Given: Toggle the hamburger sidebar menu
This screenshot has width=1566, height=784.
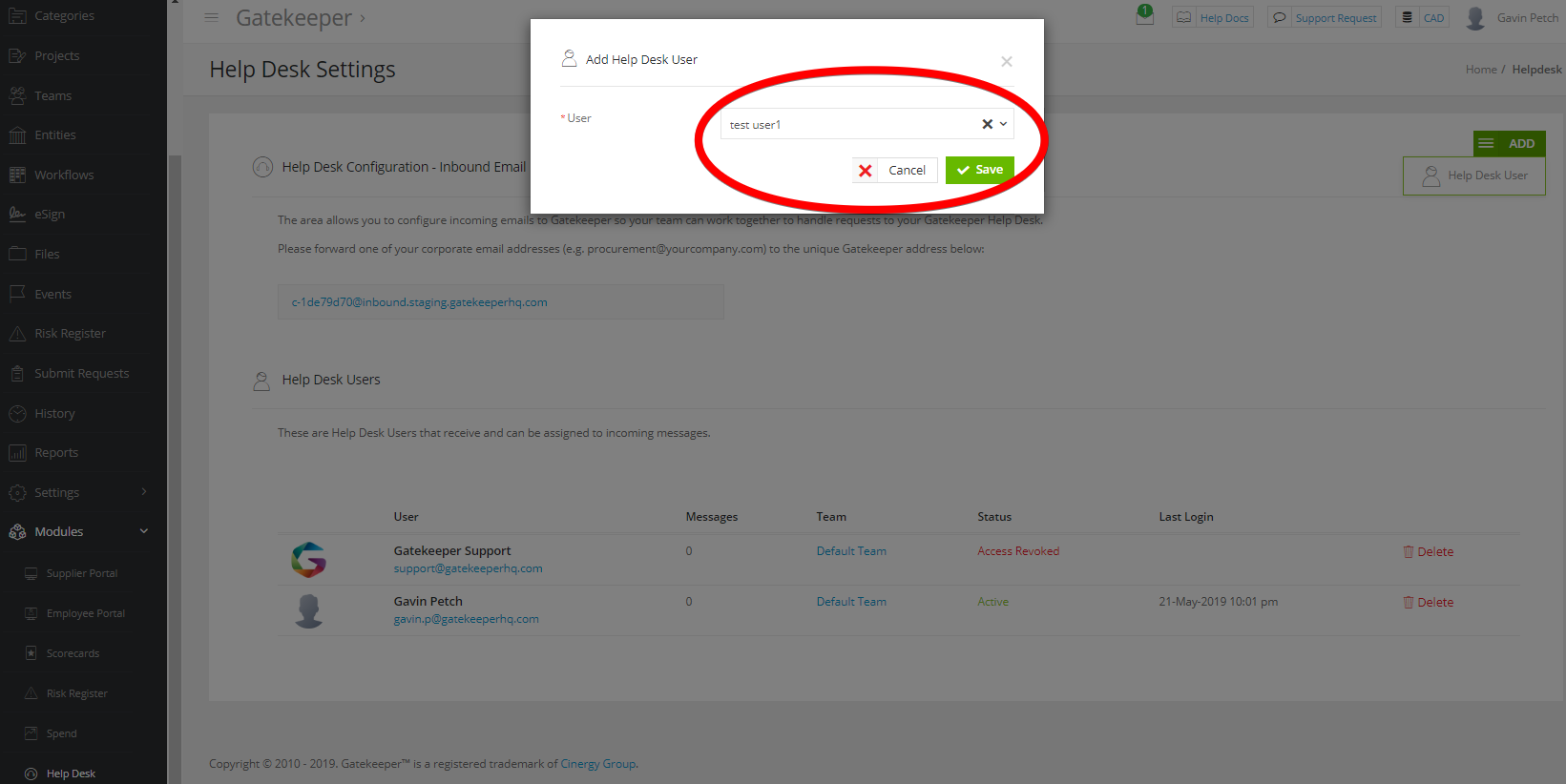Looking at the screenshot, I should tap(212, 17).
